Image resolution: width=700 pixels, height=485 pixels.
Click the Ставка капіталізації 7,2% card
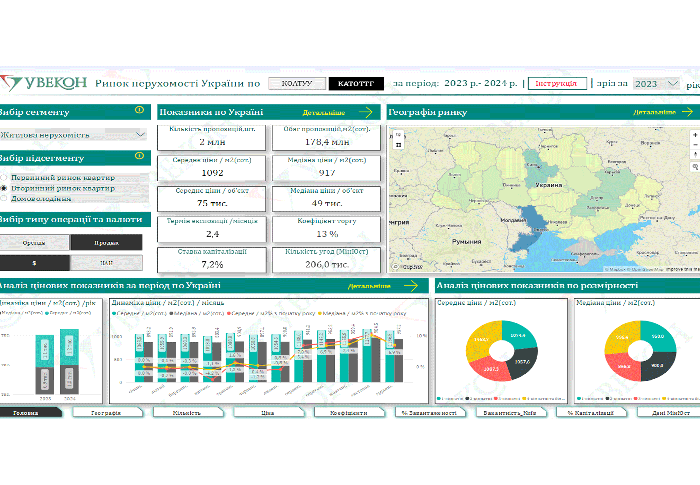212,259
